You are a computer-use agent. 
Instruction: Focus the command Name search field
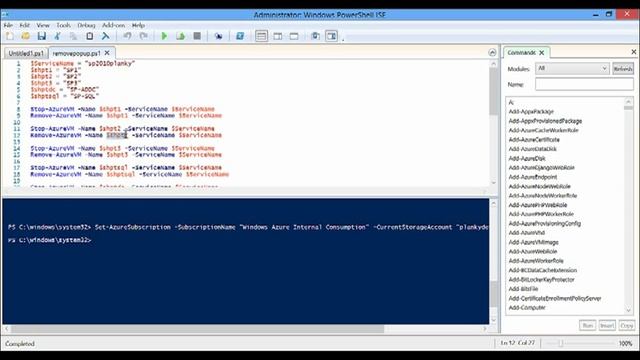click(584, 84)
